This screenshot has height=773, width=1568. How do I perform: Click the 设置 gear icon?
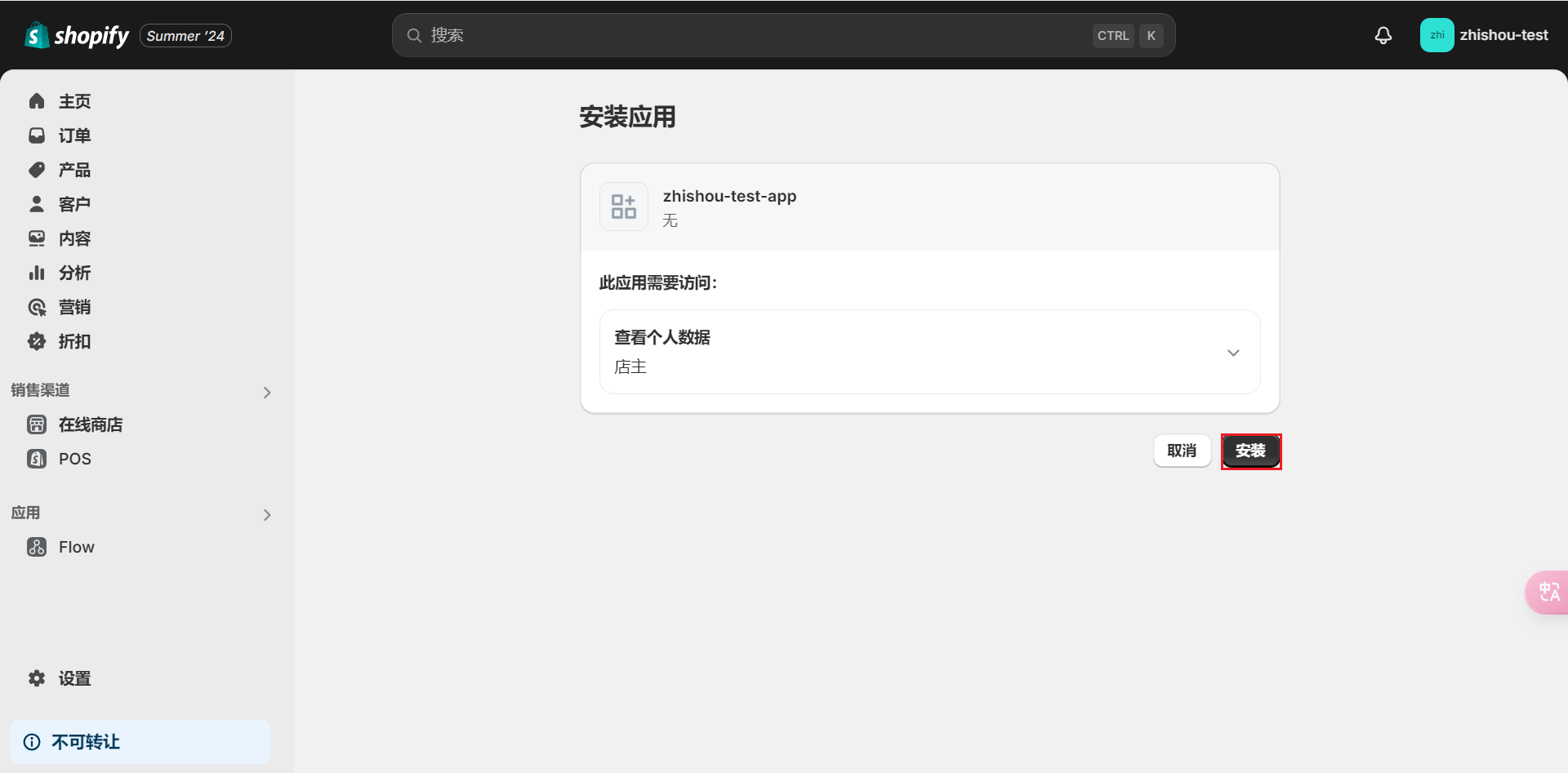(37, 678)
